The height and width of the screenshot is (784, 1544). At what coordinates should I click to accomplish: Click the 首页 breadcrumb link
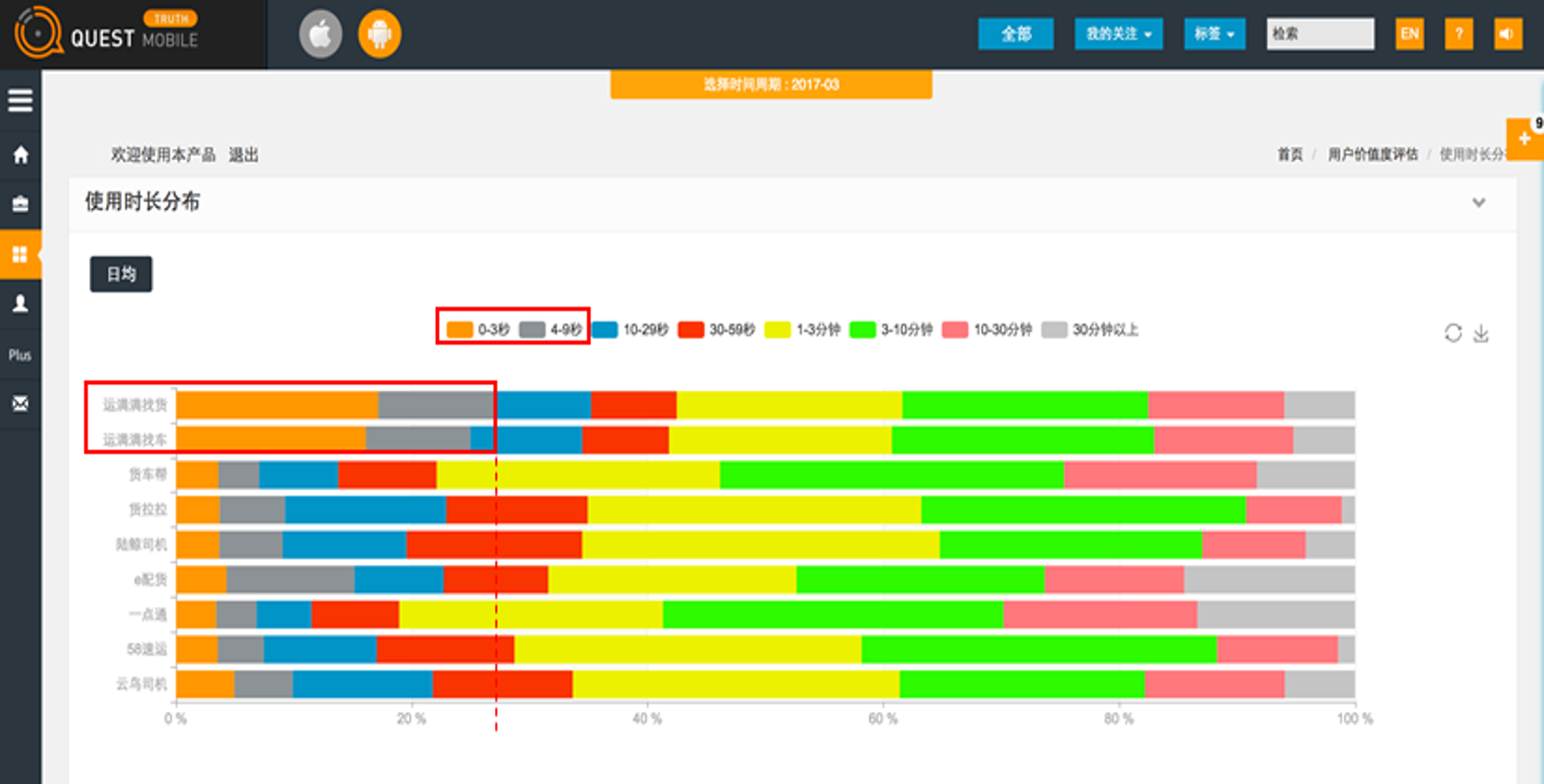[x=1290, y=155]
